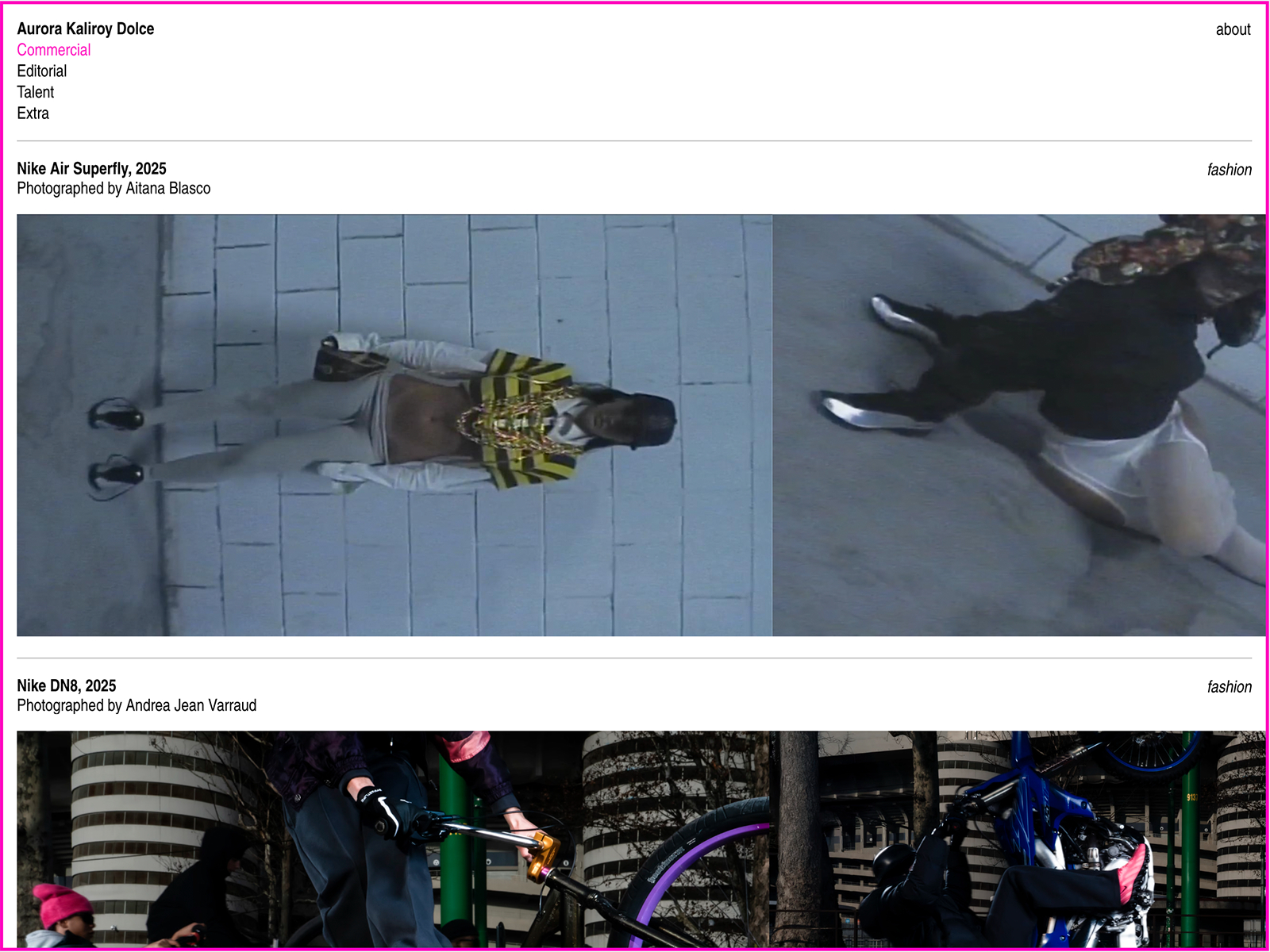Click the fashion tag beside Nike Air Superfly
1270x952 pixels.
click(x=1230, y=170)
